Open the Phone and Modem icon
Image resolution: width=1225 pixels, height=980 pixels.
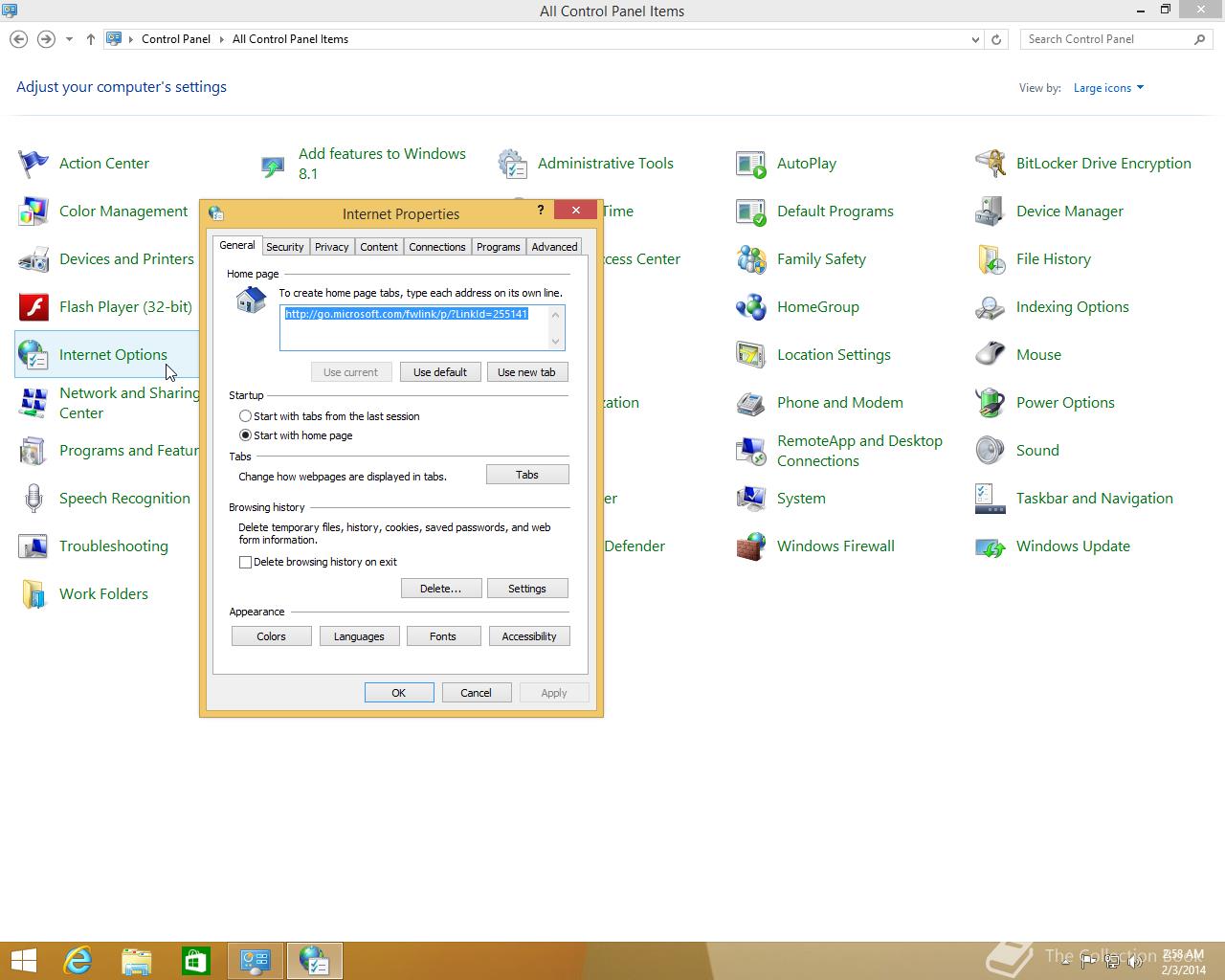pos(751,403)
